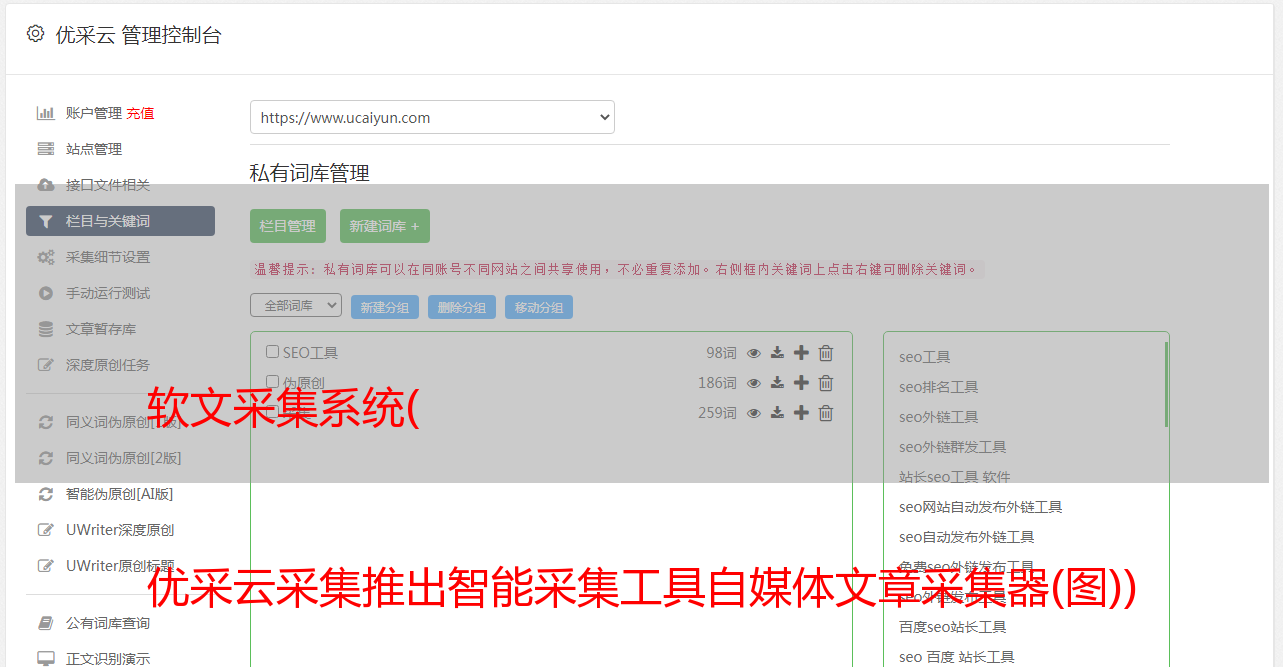Delete the 186词 library with trash icon
The image size is (1283, 667).
pyautogui.click(x=826, y=383)
